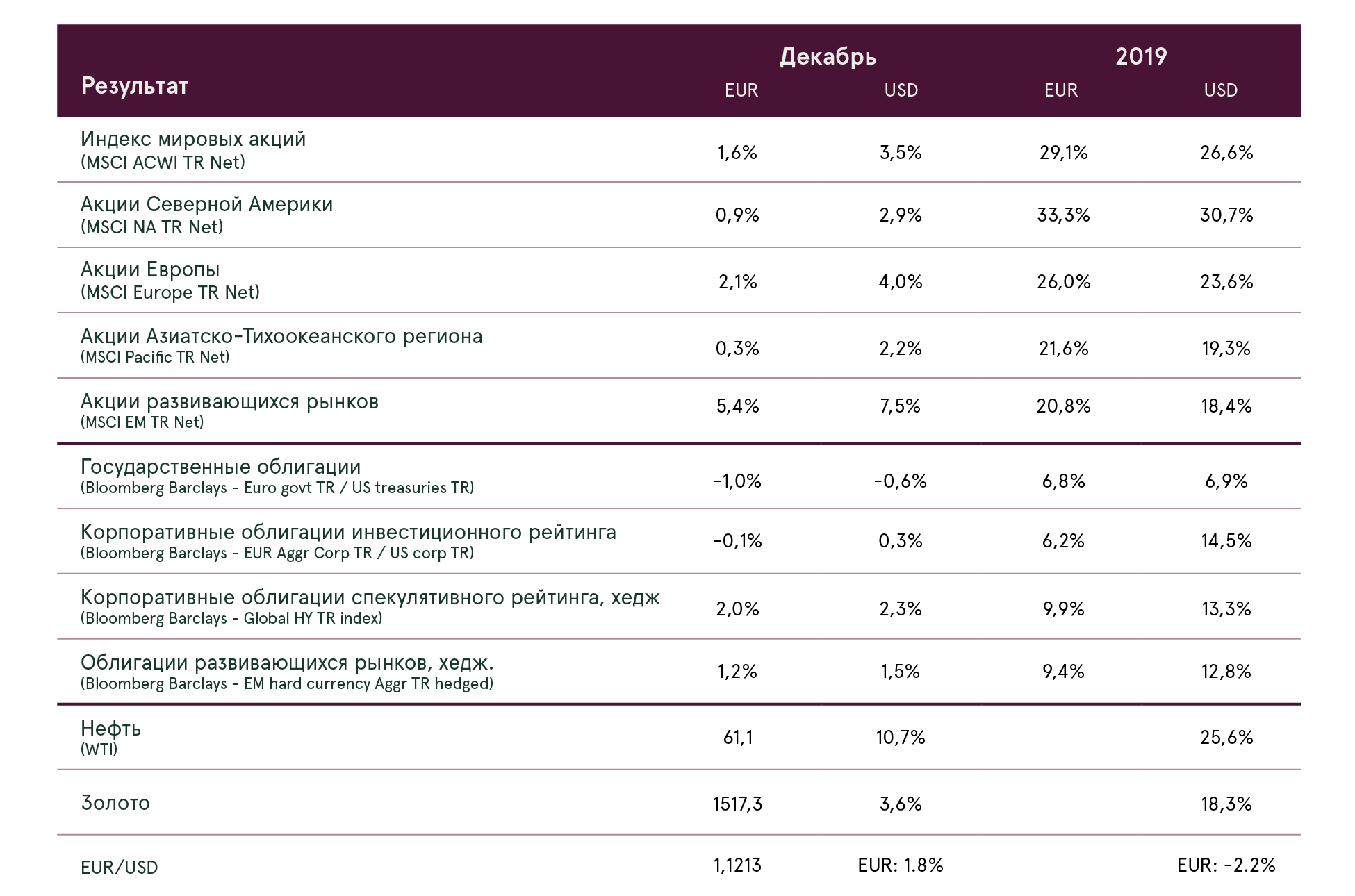Select oil price value 61,1
This screenshot has width=1355, height=896.
coord(738,738)
